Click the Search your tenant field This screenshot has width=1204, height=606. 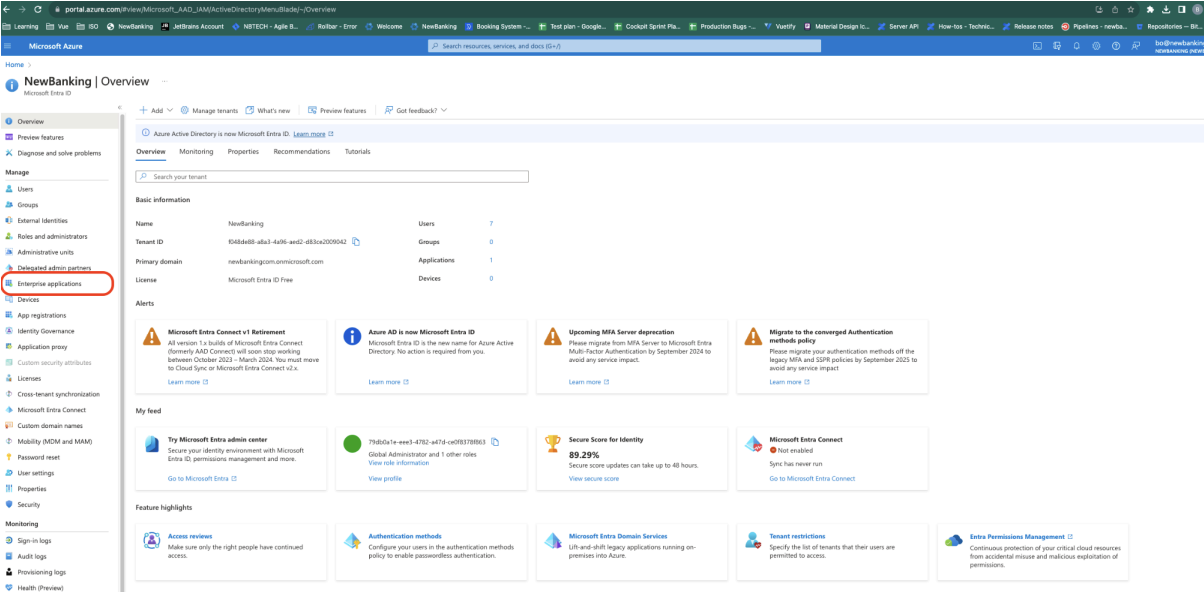332,176
